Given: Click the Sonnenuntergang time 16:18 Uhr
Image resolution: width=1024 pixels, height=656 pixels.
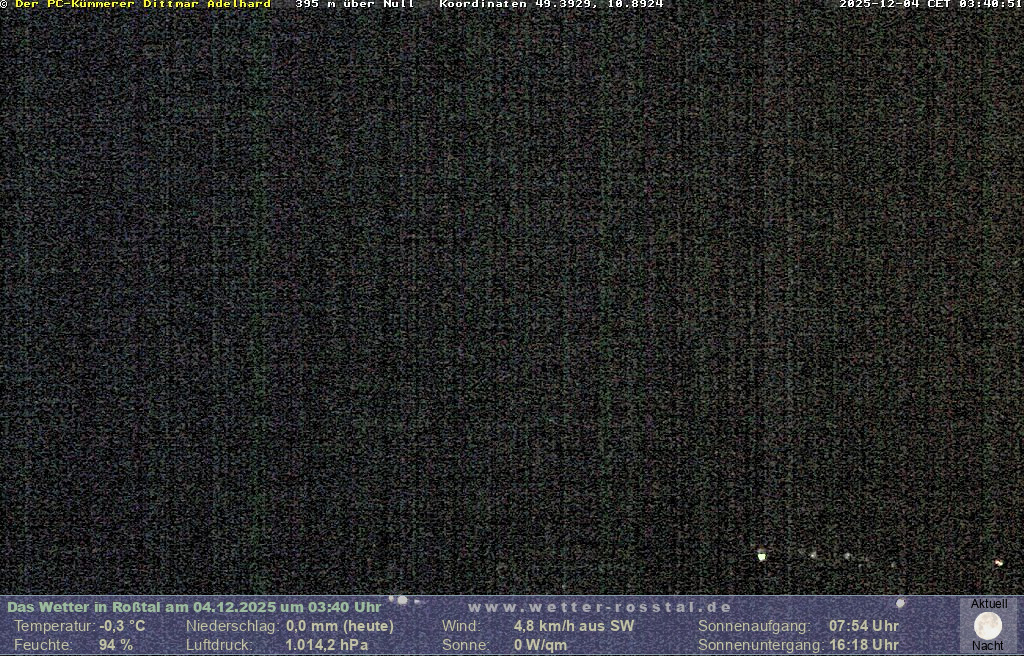Looking at the screenshot, I should pyautogui.click(x=863, y=645).
